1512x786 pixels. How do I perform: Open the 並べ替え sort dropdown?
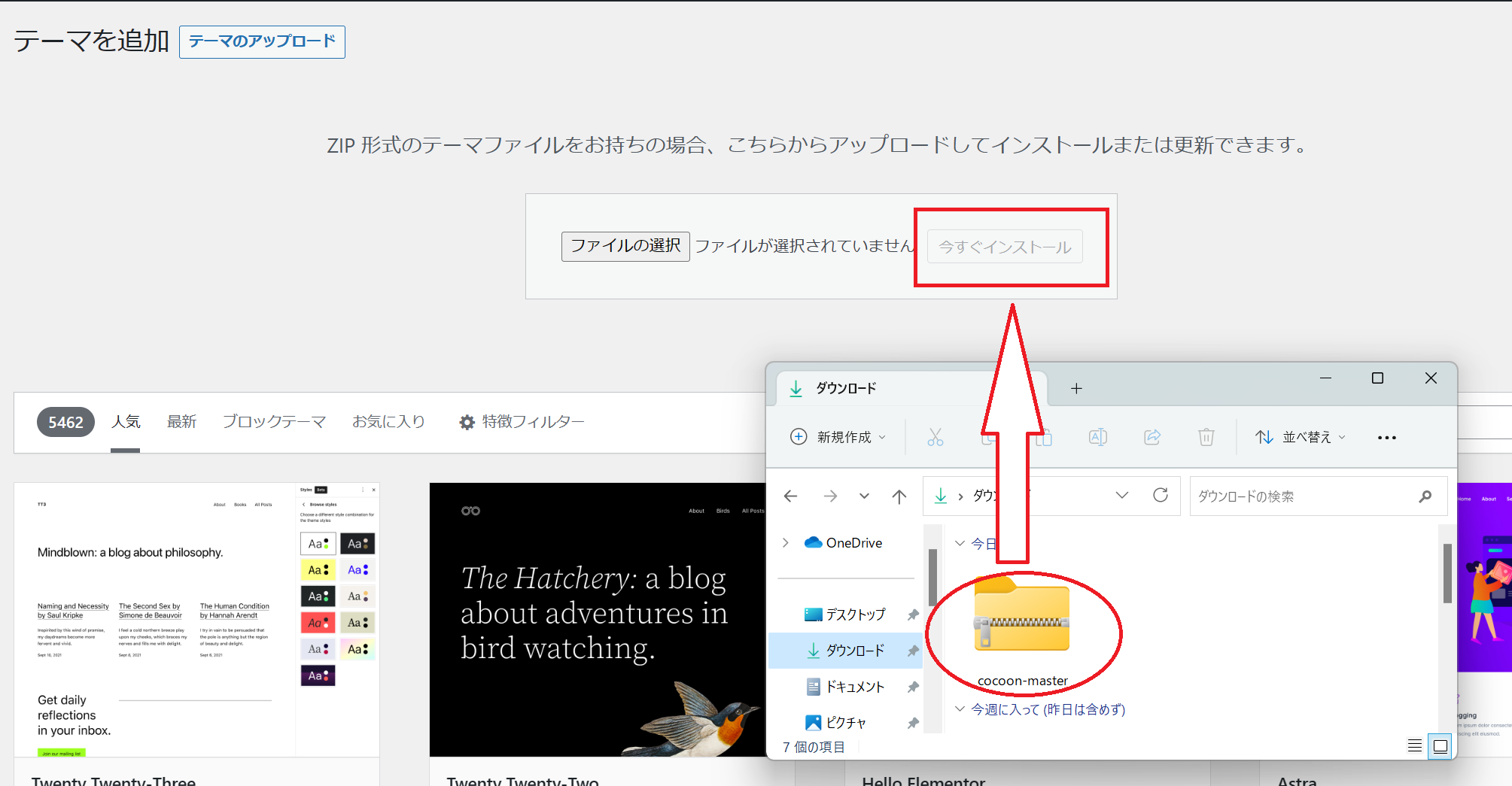(x=1300, y=437)
